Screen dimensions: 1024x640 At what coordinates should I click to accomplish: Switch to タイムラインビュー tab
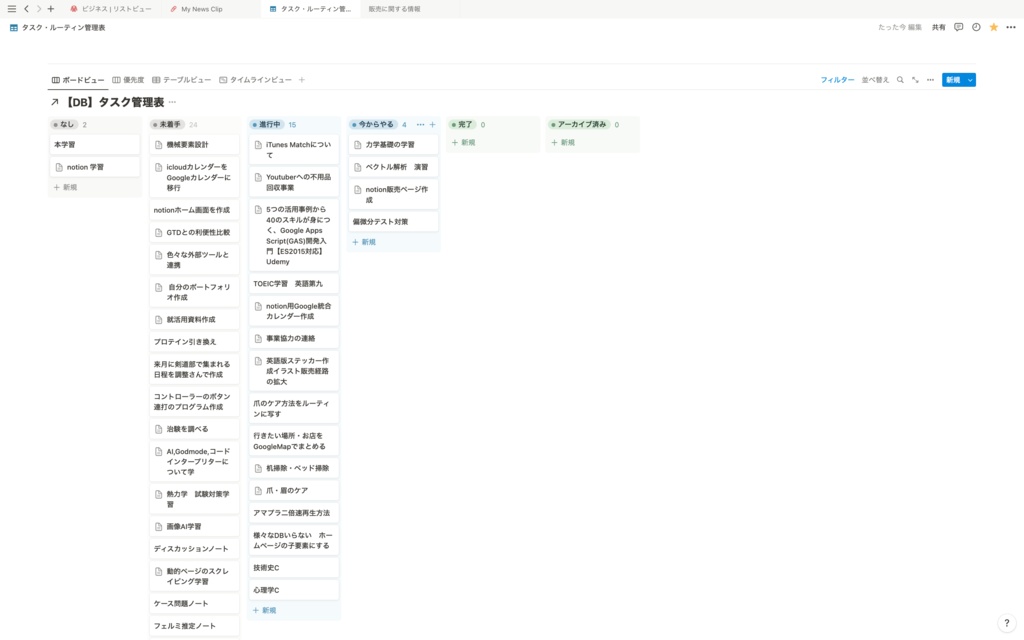(255, 80)
